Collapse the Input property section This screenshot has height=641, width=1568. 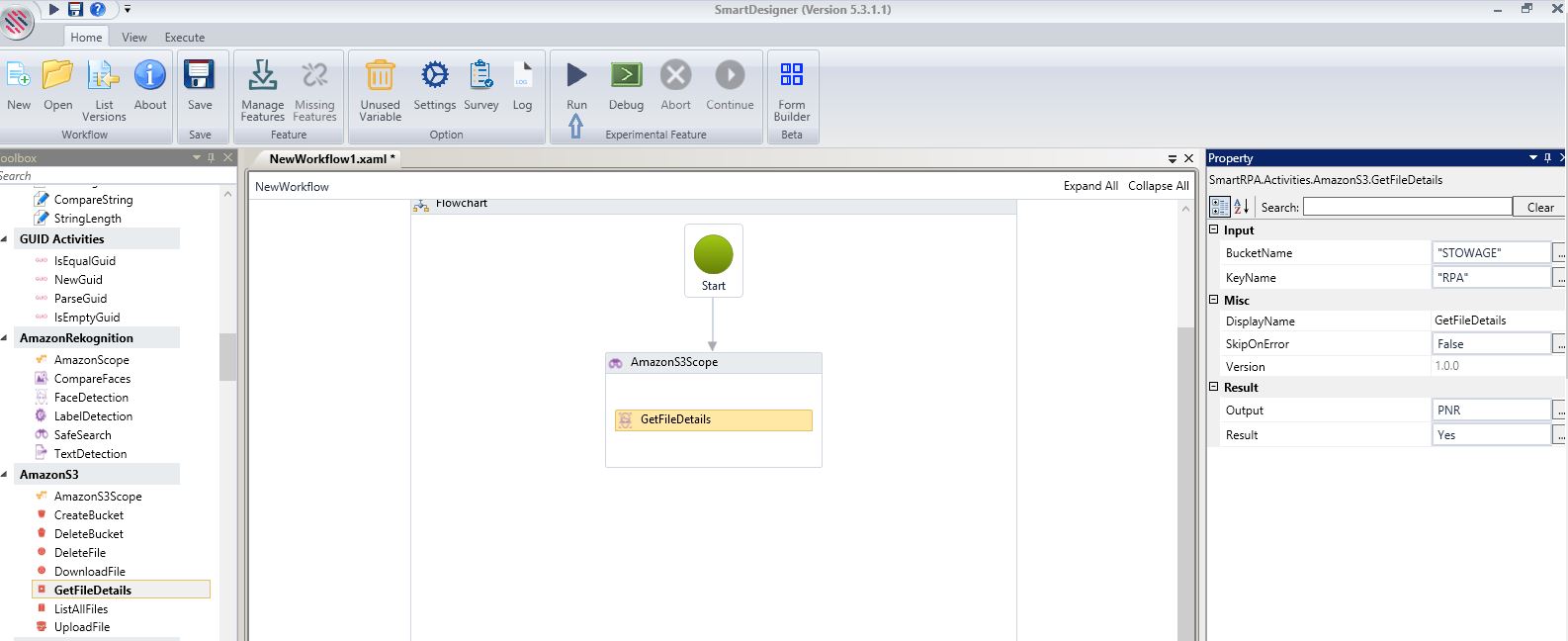click(1214, 229)
